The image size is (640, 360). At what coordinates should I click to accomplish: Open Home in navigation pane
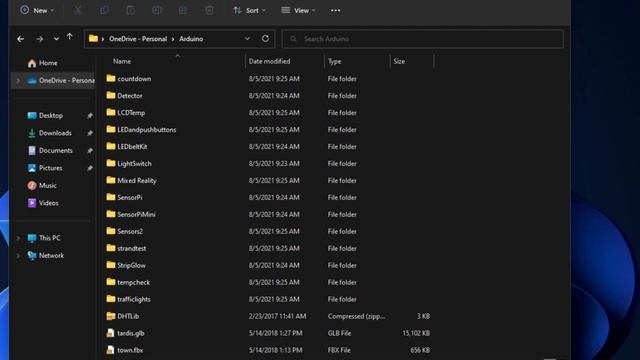tap(42, 63)
